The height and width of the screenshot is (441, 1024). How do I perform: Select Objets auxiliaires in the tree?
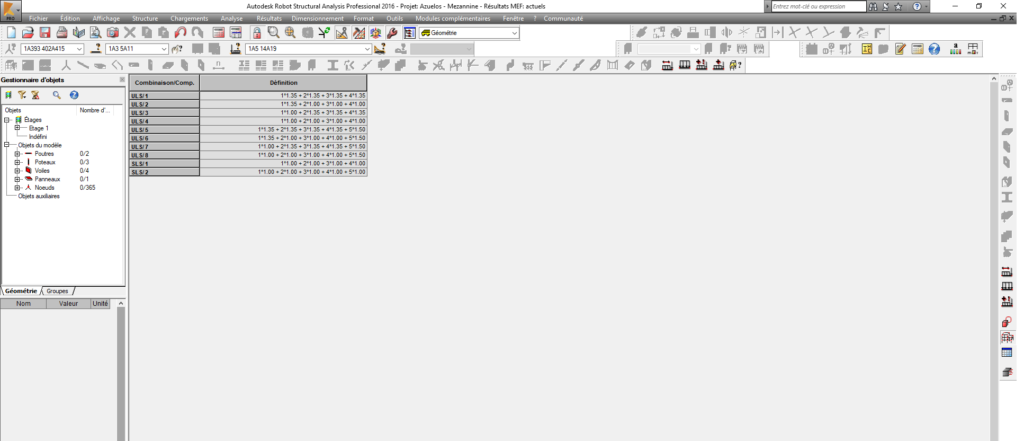pos(39,196)
